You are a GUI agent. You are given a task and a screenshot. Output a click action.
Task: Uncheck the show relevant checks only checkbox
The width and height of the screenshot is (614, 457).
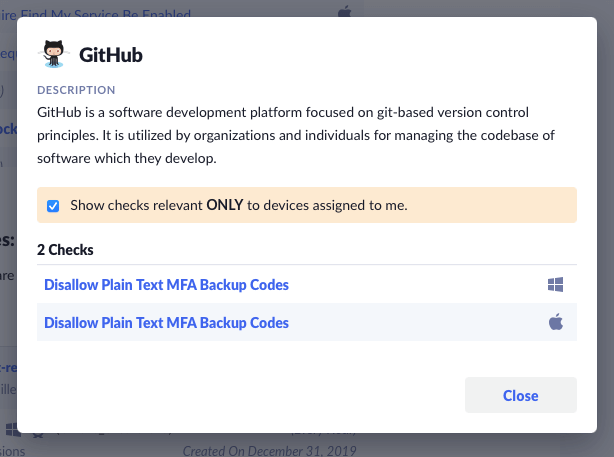[53, 206]
